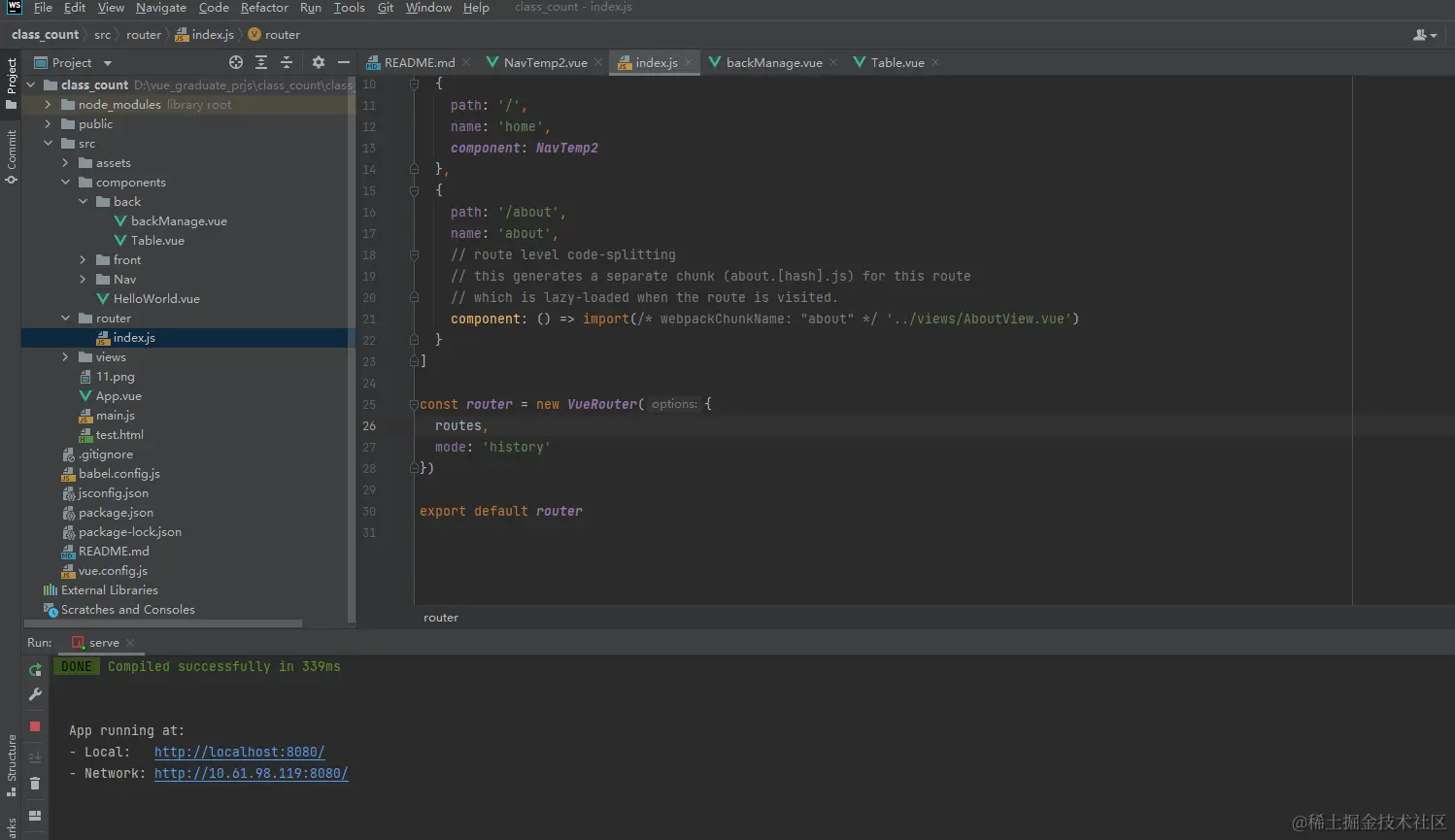Click the Project tree horizontal scrollbar
Viewport: 1455px width, 840px height.
162,623
